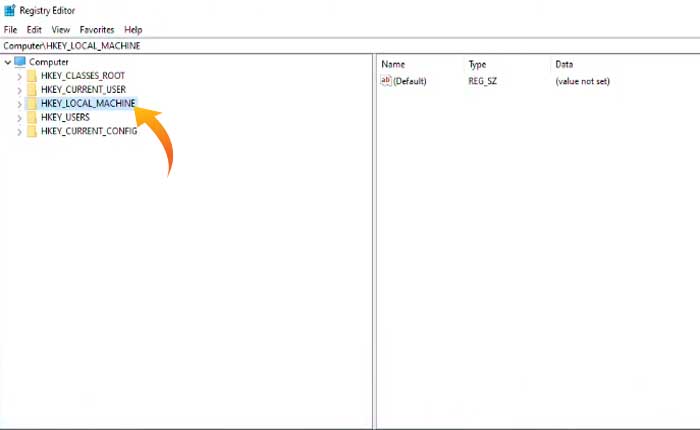Open the File menu

point(10,30)
